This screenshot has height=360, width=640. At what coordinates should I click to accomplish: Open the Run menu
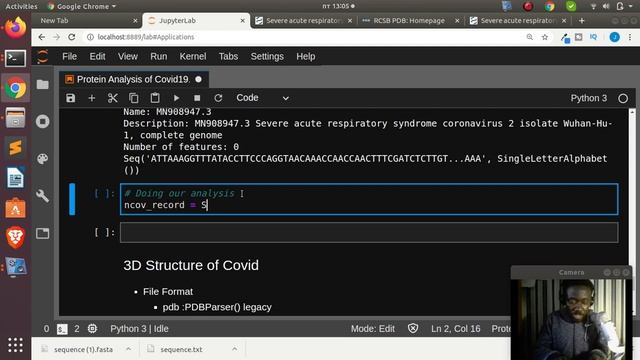pos(159,56)
